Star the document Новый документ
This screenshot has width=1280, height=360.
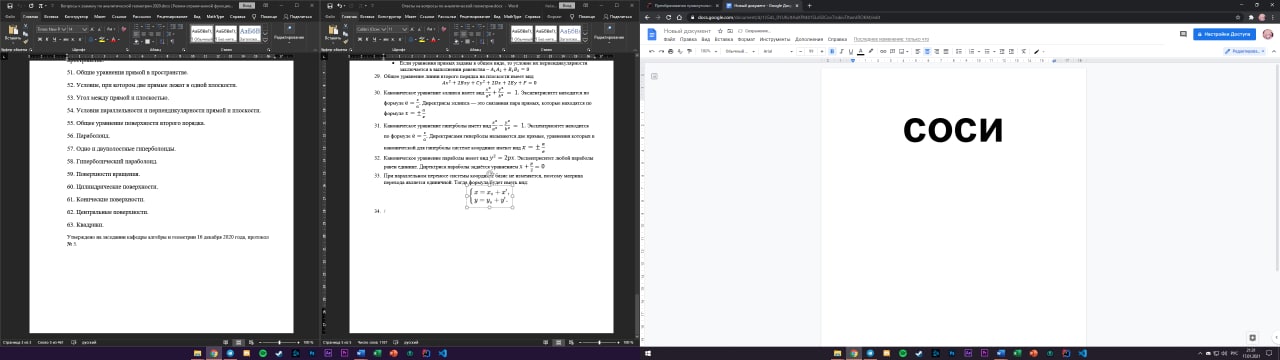[720, 30]
